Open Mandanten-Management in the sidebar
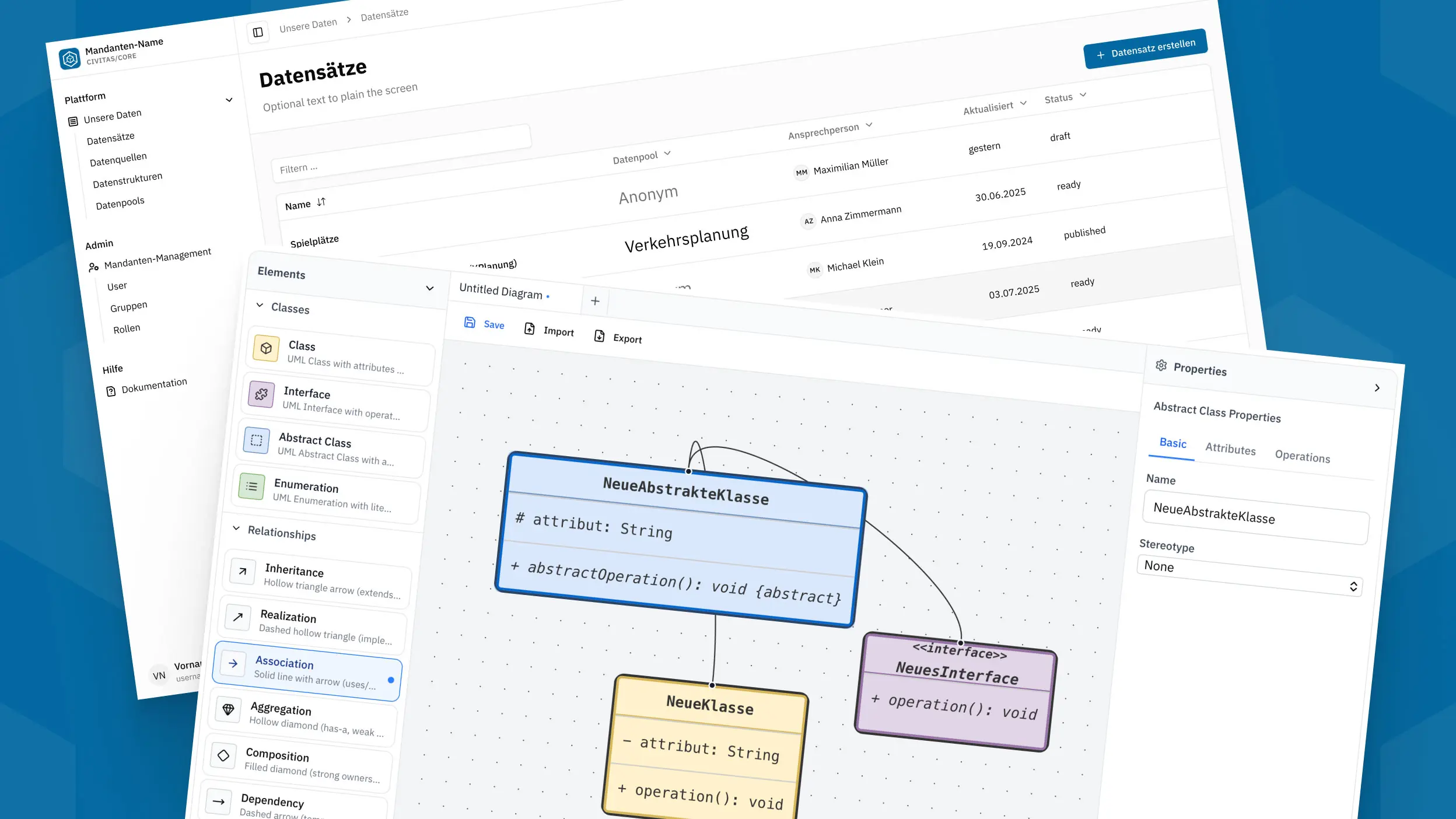This screenshot has height=819, width=1456. (x=157, y=258)
